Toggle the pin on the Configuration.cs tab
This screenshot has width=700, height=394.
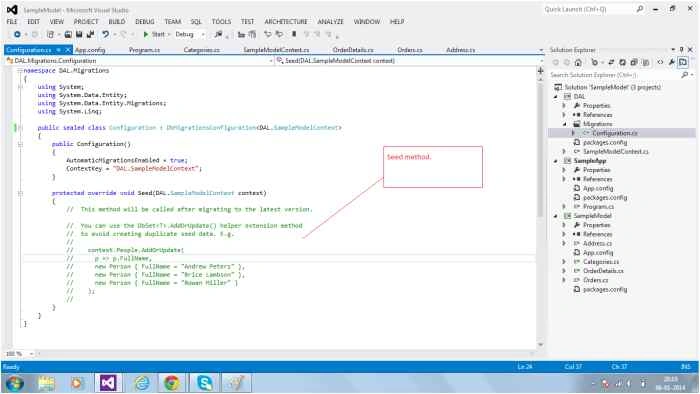[x=58, y=50]
